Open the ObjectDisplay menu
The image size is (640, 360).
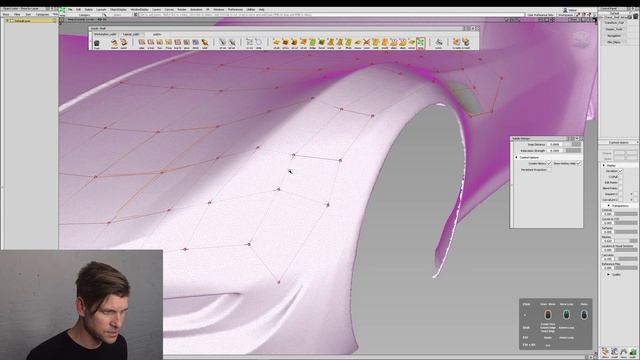118,9
